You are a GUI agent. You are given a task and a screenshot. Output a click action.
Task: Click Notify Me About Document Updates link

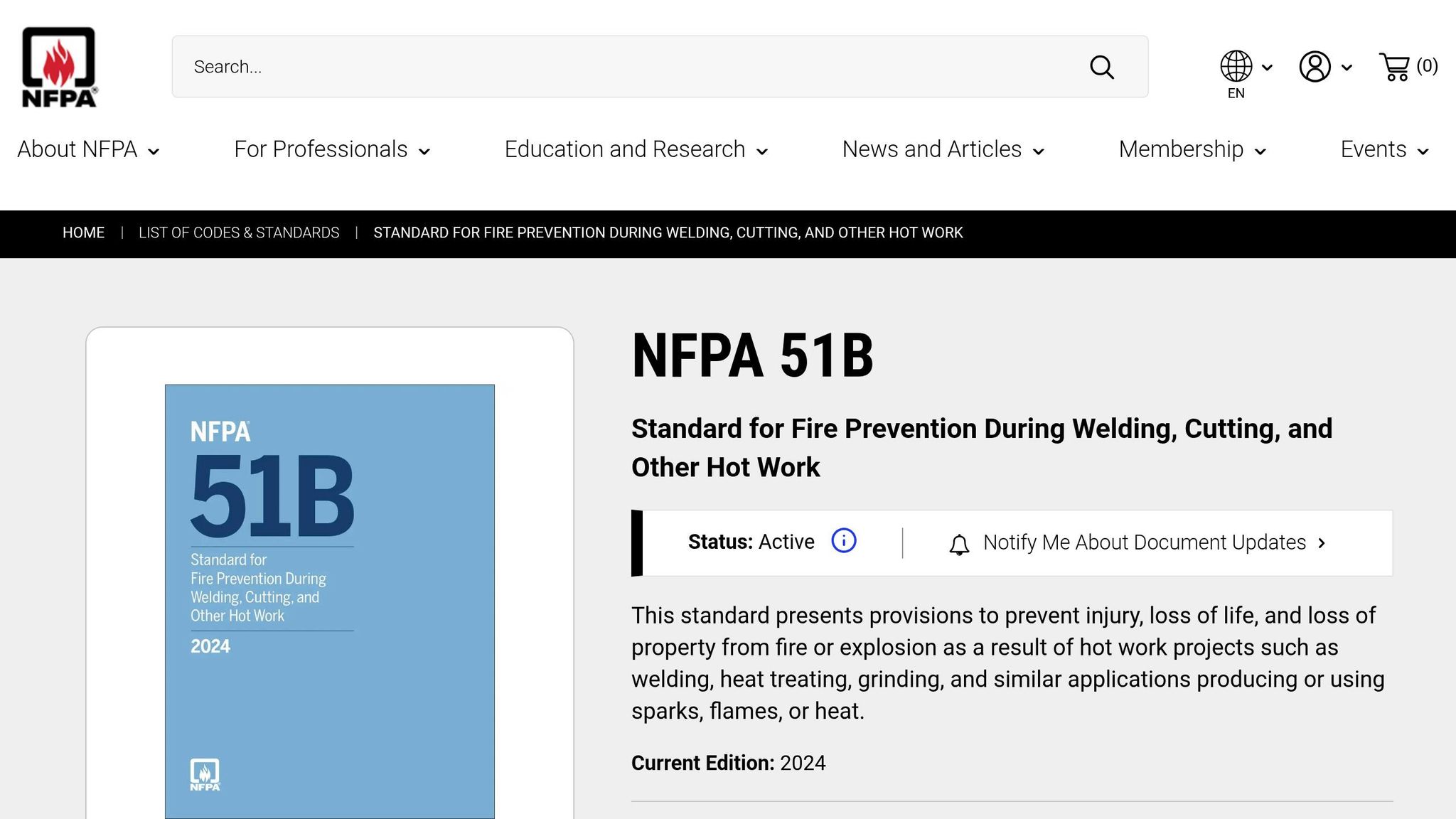(x=1145, y=542)
